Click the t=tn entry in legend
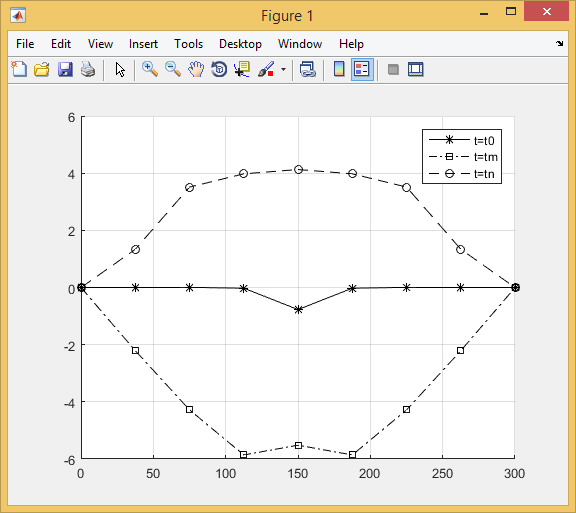 click(462, 173)
